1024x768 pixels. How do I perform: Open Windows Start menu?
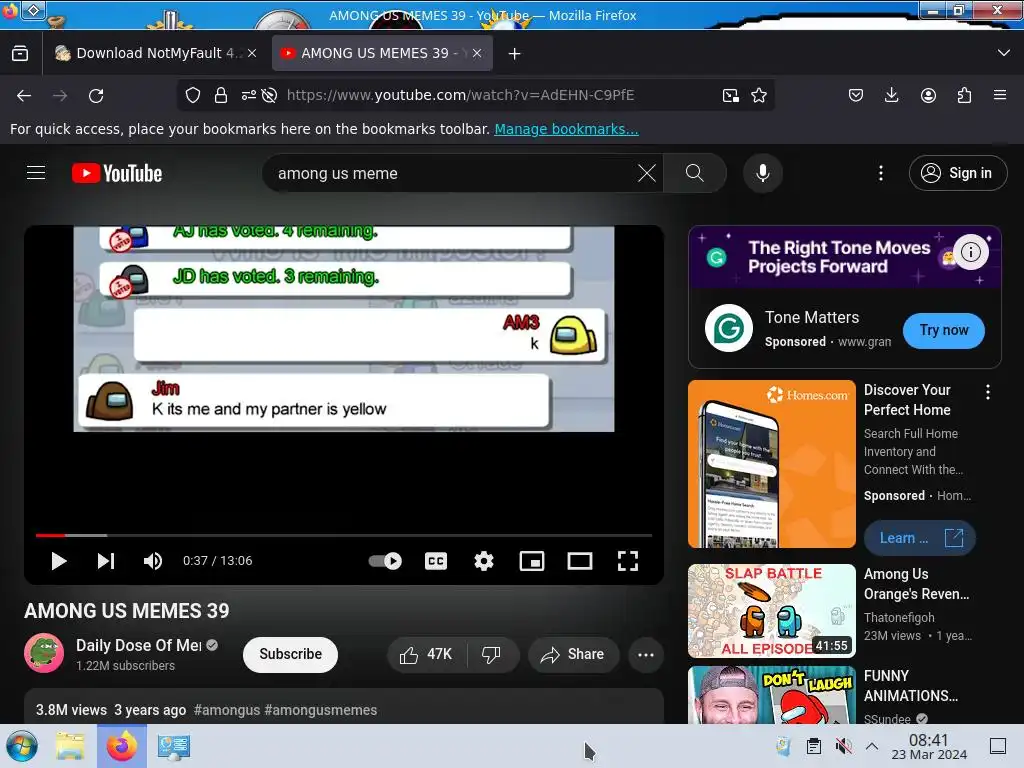[22, 746]
